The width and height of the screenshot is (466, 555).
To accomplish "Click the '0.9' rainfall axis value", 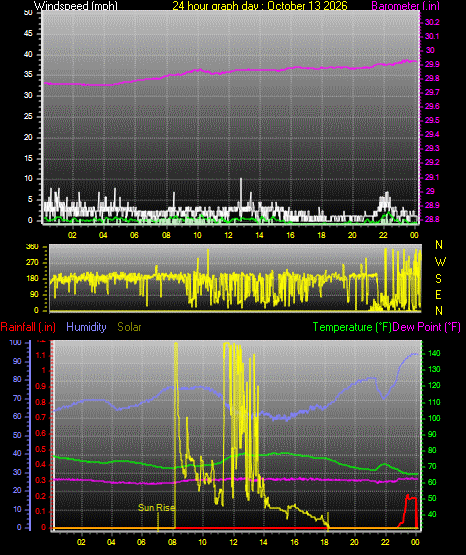I will [x=41, y=387].
